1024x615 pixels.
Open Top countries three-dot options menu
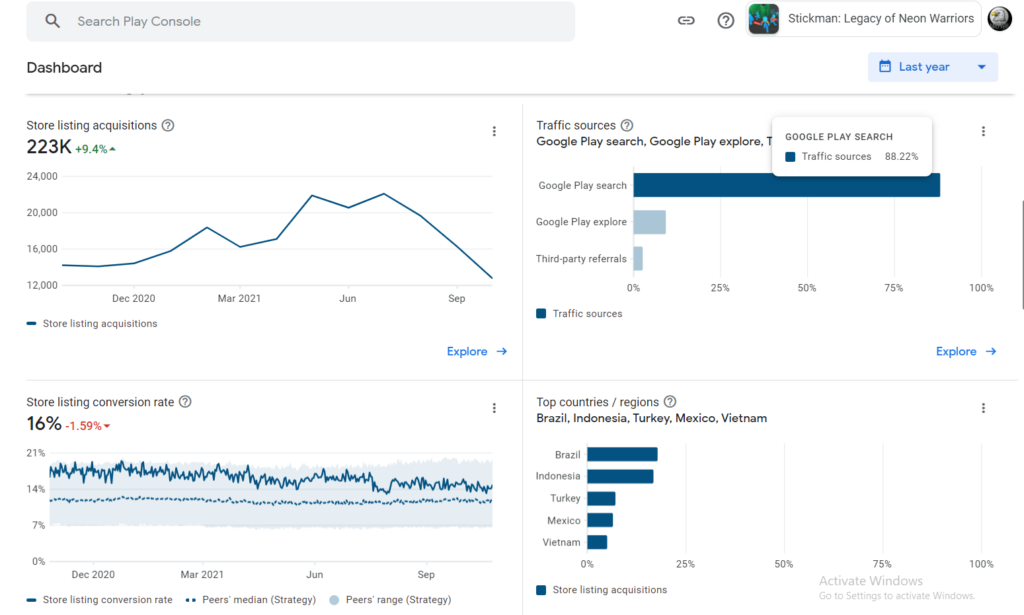tap(983, 408)
